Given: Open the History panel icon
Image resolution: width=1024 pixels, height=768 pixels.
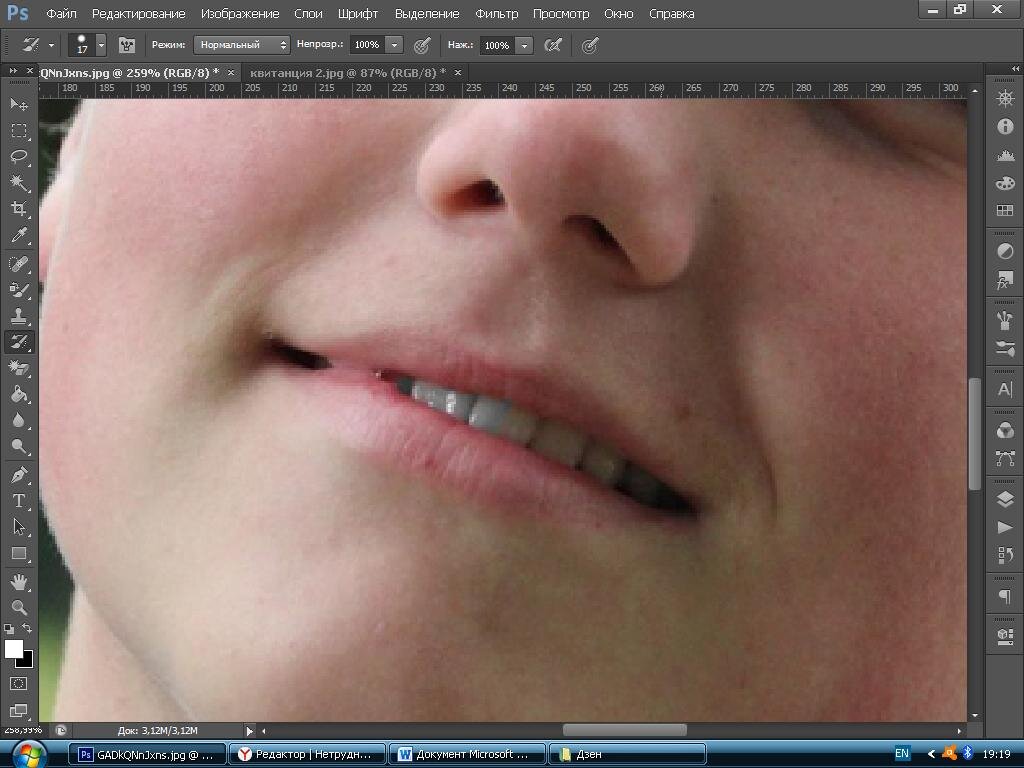Looking at the screenshot, I should 1005,555.
